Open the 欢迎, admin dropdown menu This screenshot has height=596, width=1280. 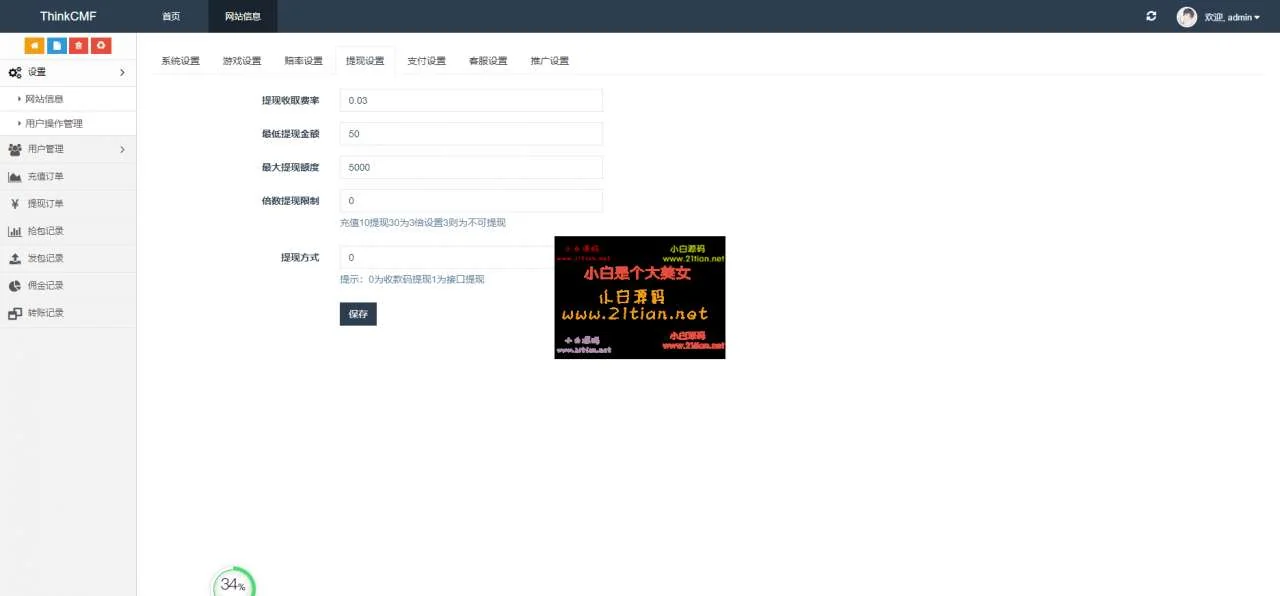click(x=1232, y=17)
